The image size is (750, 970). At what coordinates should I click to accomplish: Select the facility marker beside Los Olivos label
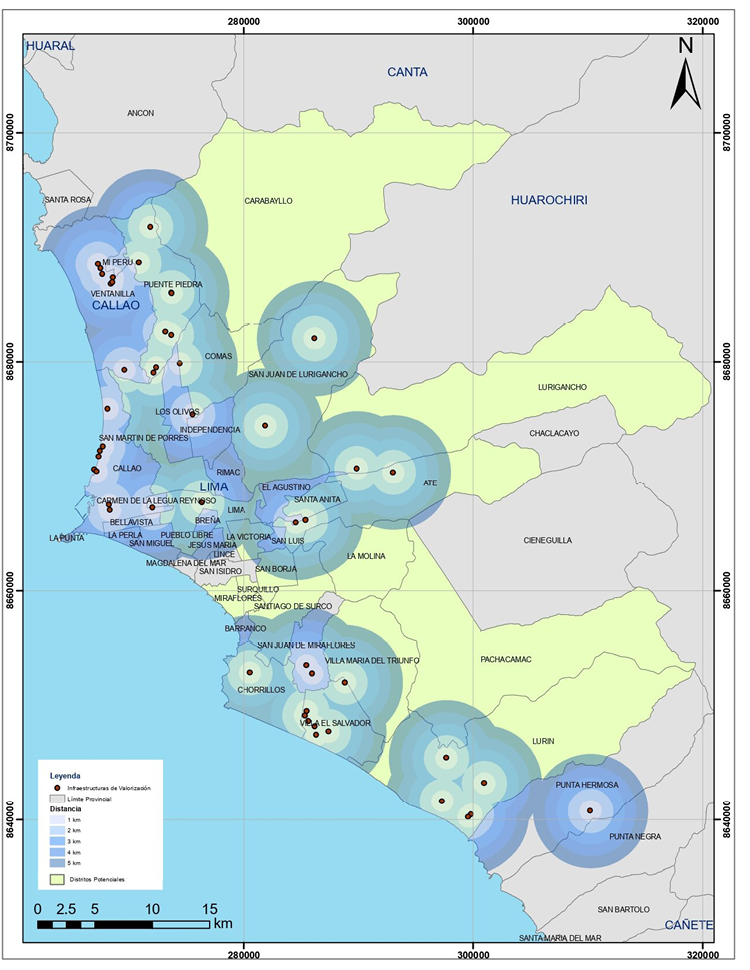pyautogui.click(x=193, y=415)
